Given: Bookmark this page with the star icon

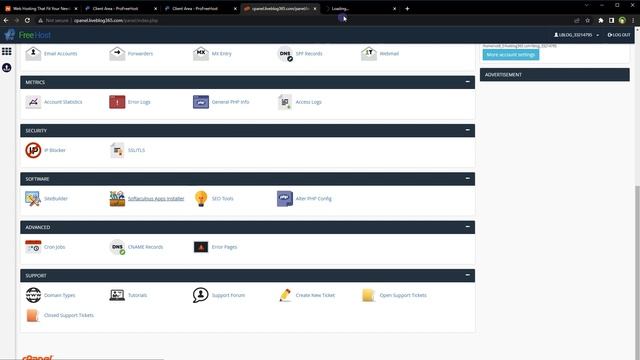Looking at the screenshot, I should [x=587, y=20].
